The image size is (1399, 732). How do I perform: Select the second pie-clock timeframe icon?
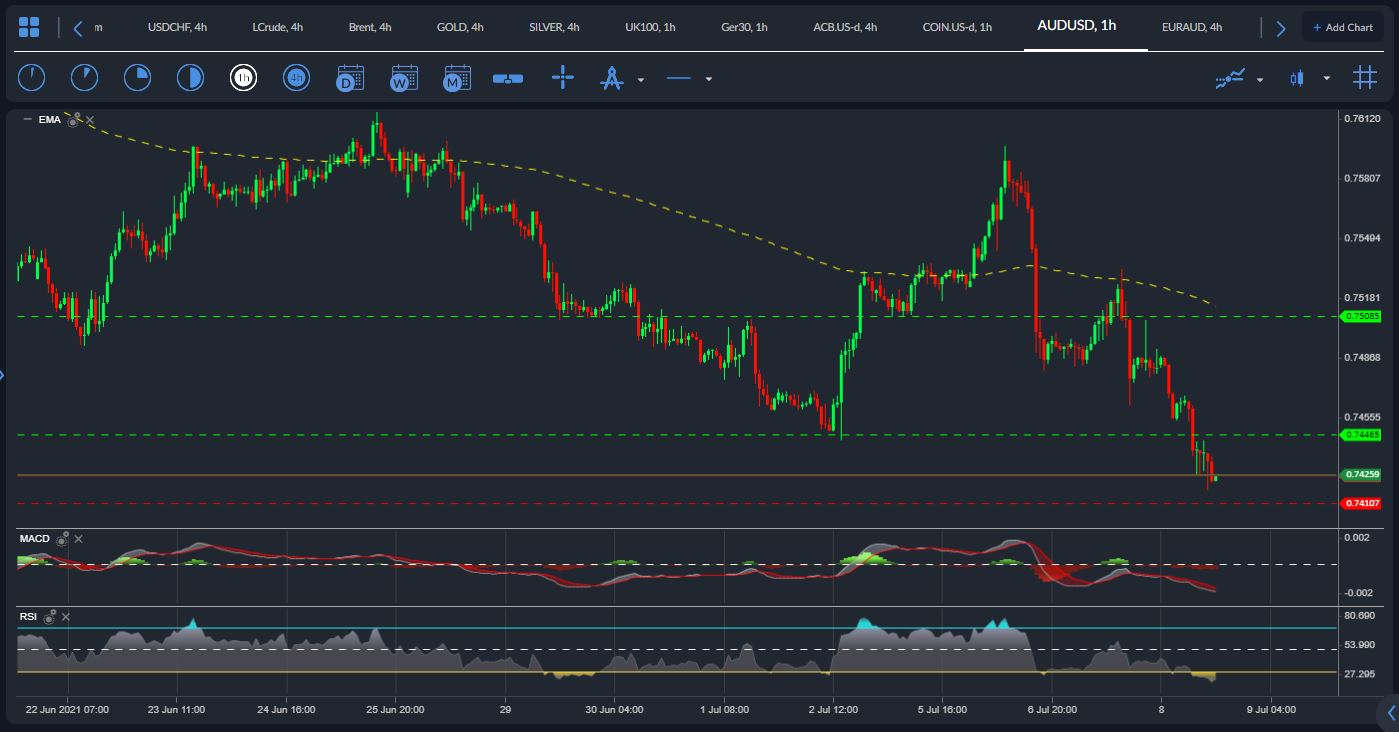pos(85,77)
